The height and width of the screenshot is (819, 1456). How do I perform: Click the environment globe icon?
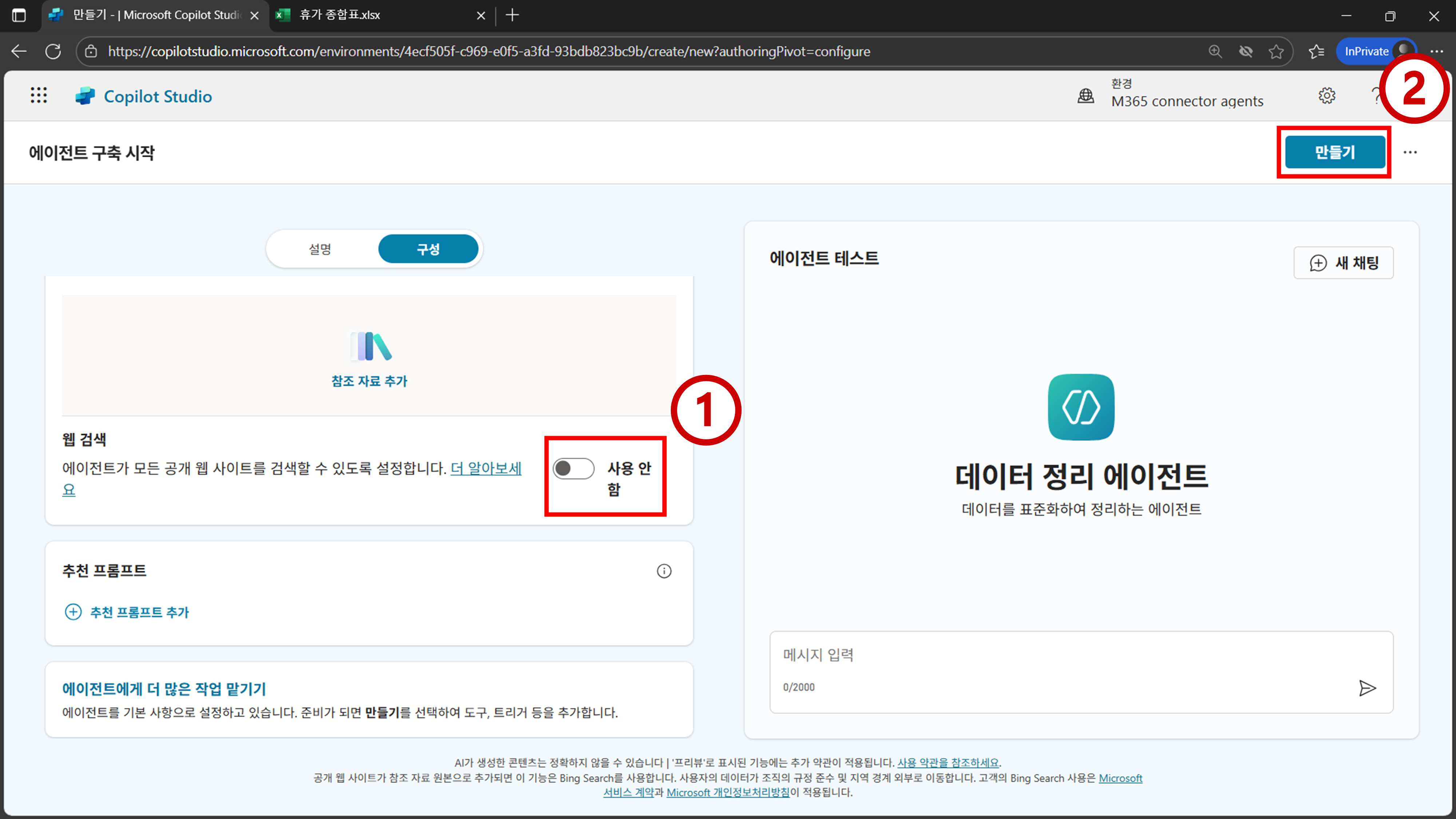tap(1085, 95)
